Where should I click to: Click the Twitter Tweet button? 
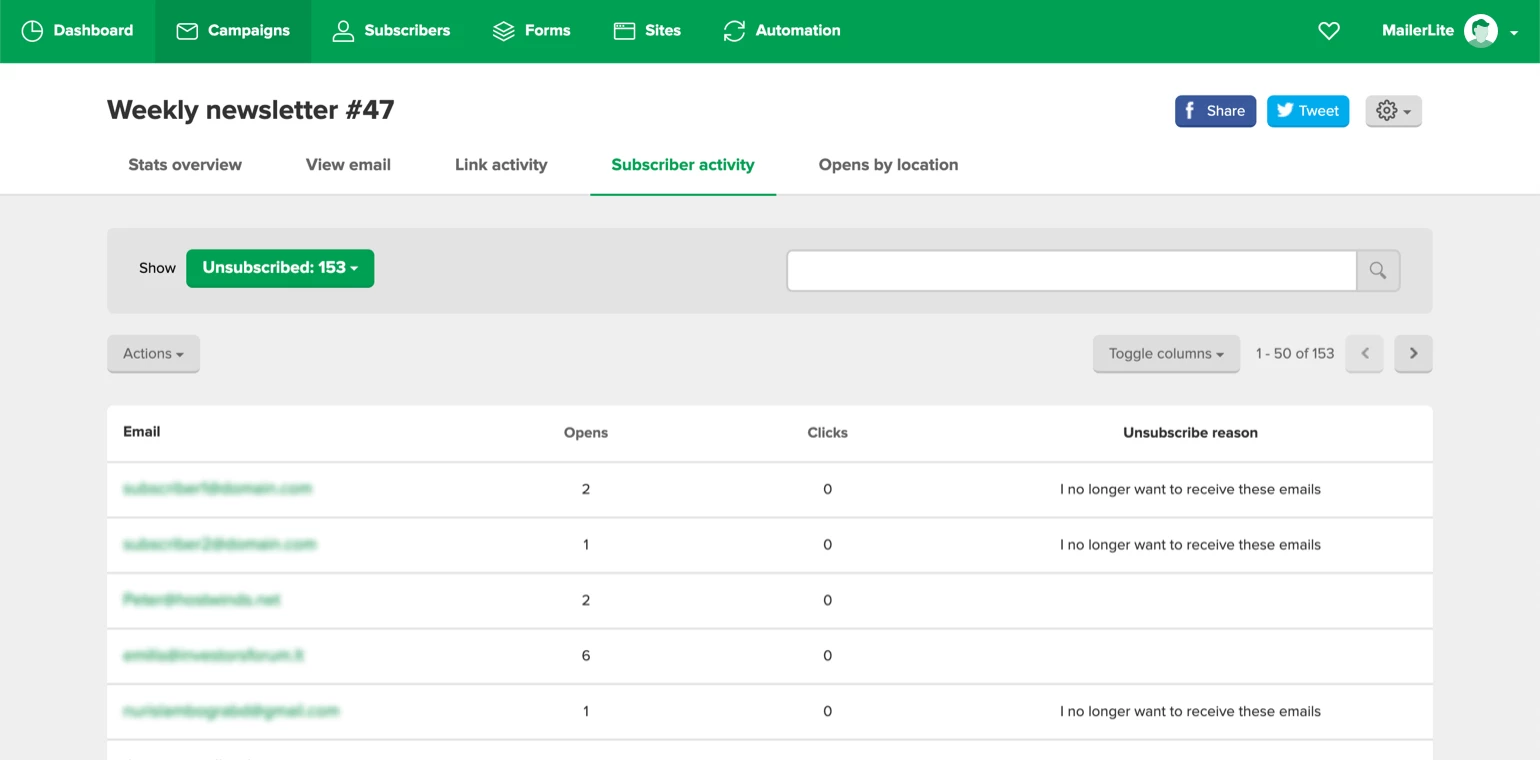pos(1307,111)
